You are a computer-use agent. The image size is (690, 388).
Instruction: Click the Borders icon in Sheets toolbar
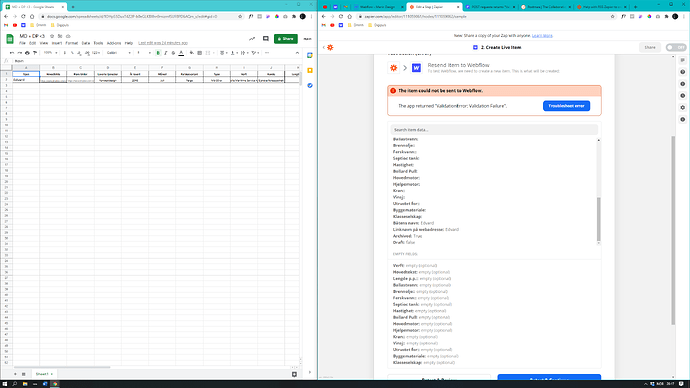click(x=199, y=53)
